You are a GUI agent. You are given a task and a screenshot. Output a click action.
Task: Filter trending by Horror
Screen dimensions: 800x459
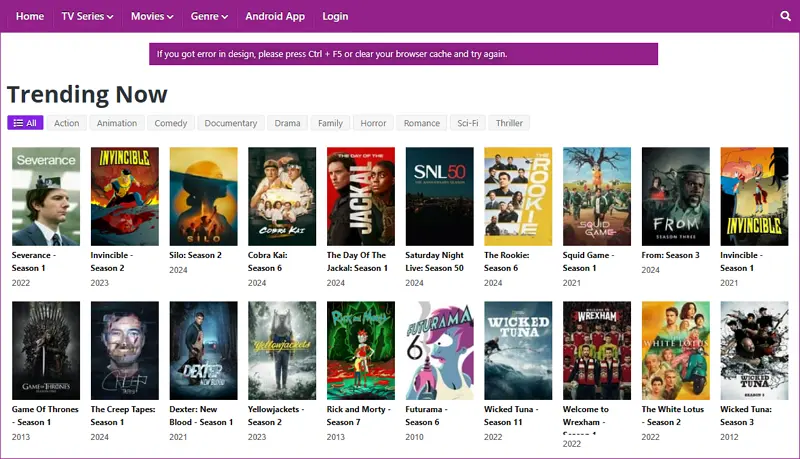pyautogui.click(x=373, y=123)
